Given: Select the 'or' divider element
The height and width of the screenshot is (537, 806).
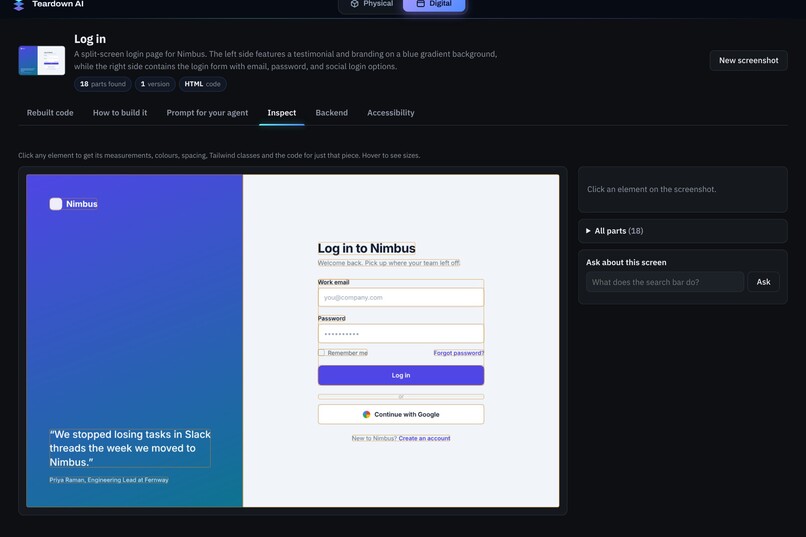Looking at the screenshot, I should point(401,397).
